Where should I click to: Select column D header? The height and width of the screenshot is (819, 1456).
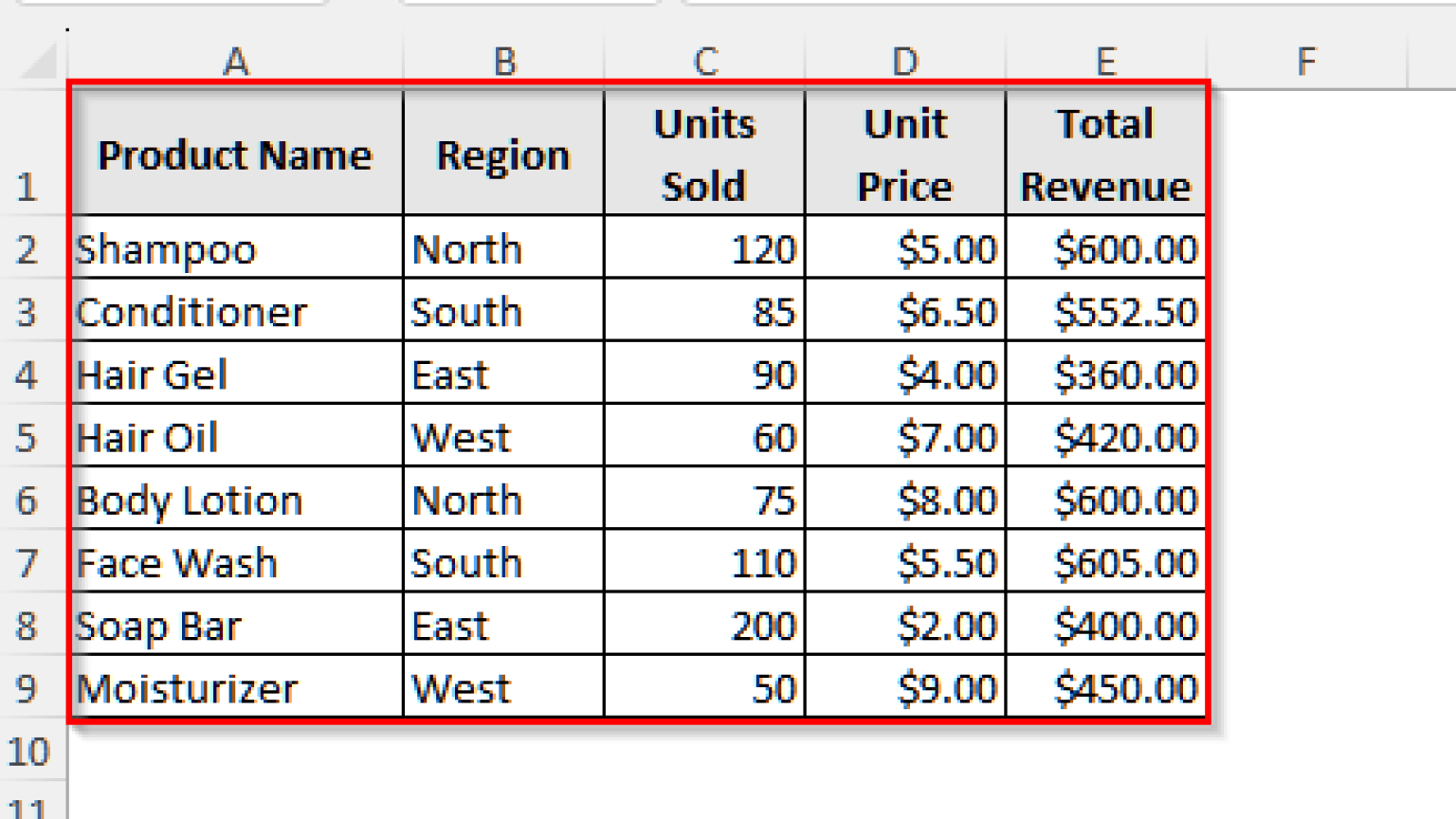(904, 61)
